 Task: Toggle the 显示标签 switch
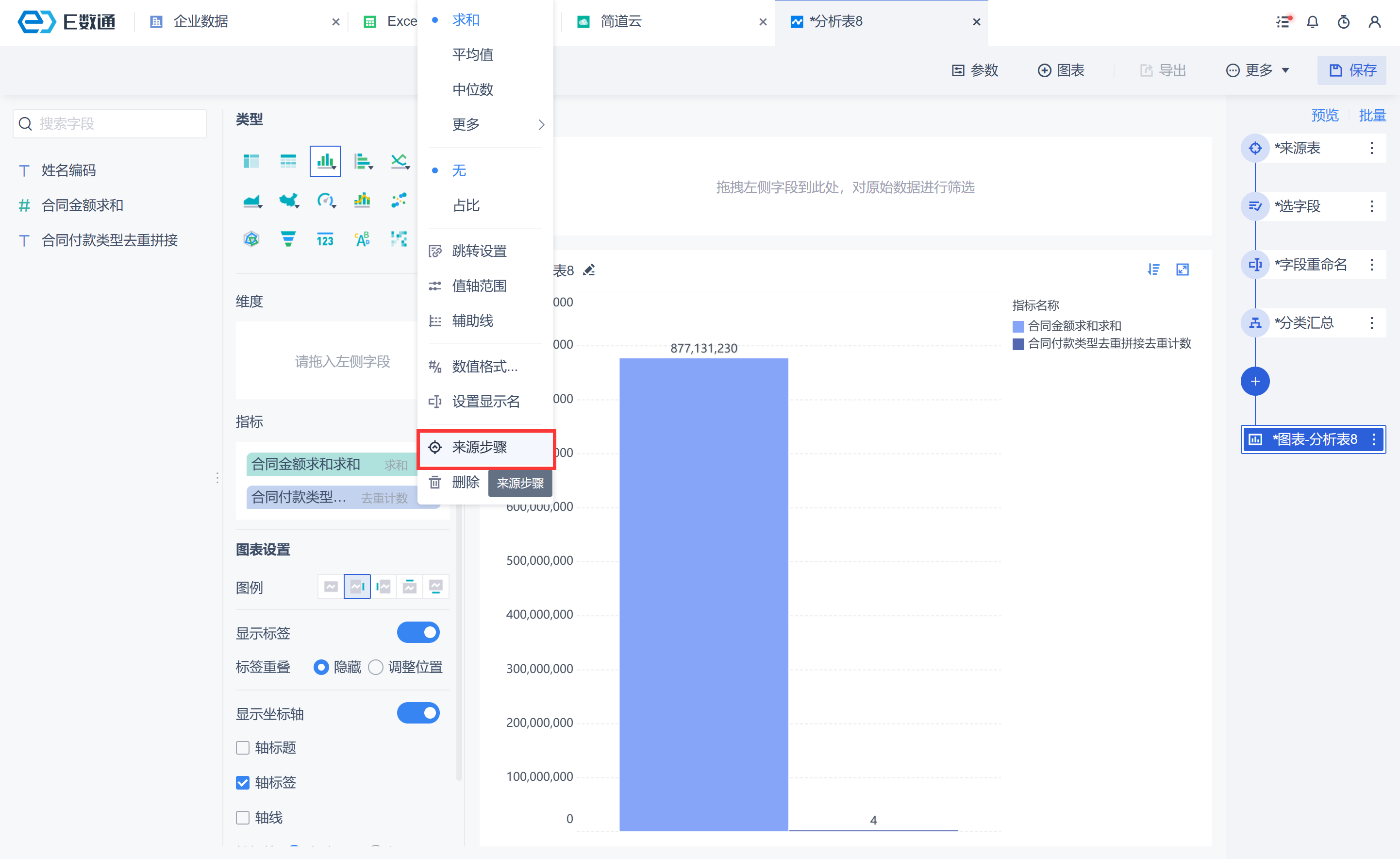417,632
